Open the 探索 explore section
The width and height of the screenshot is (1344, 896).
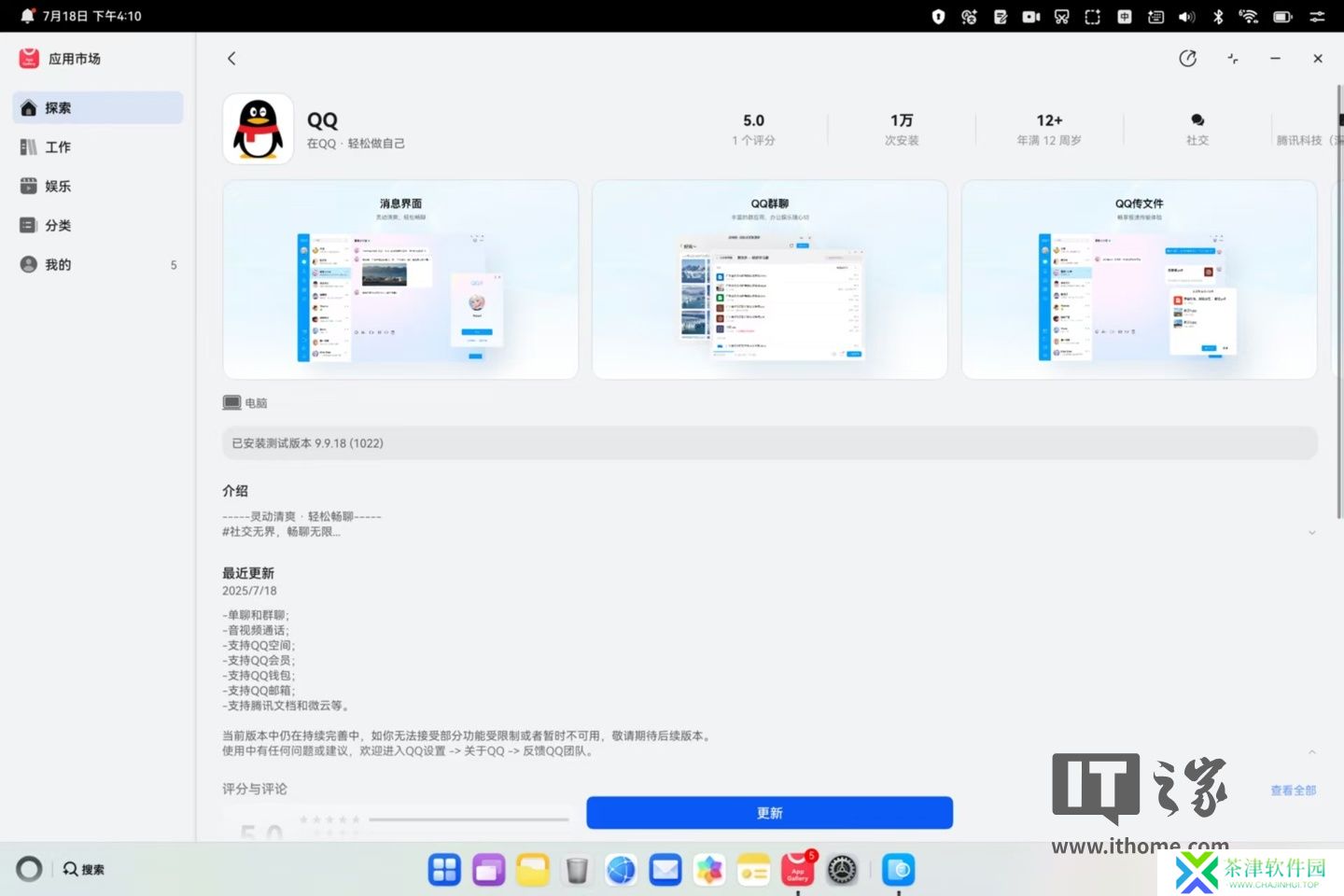pyautogui.click(x=97, y=107)
